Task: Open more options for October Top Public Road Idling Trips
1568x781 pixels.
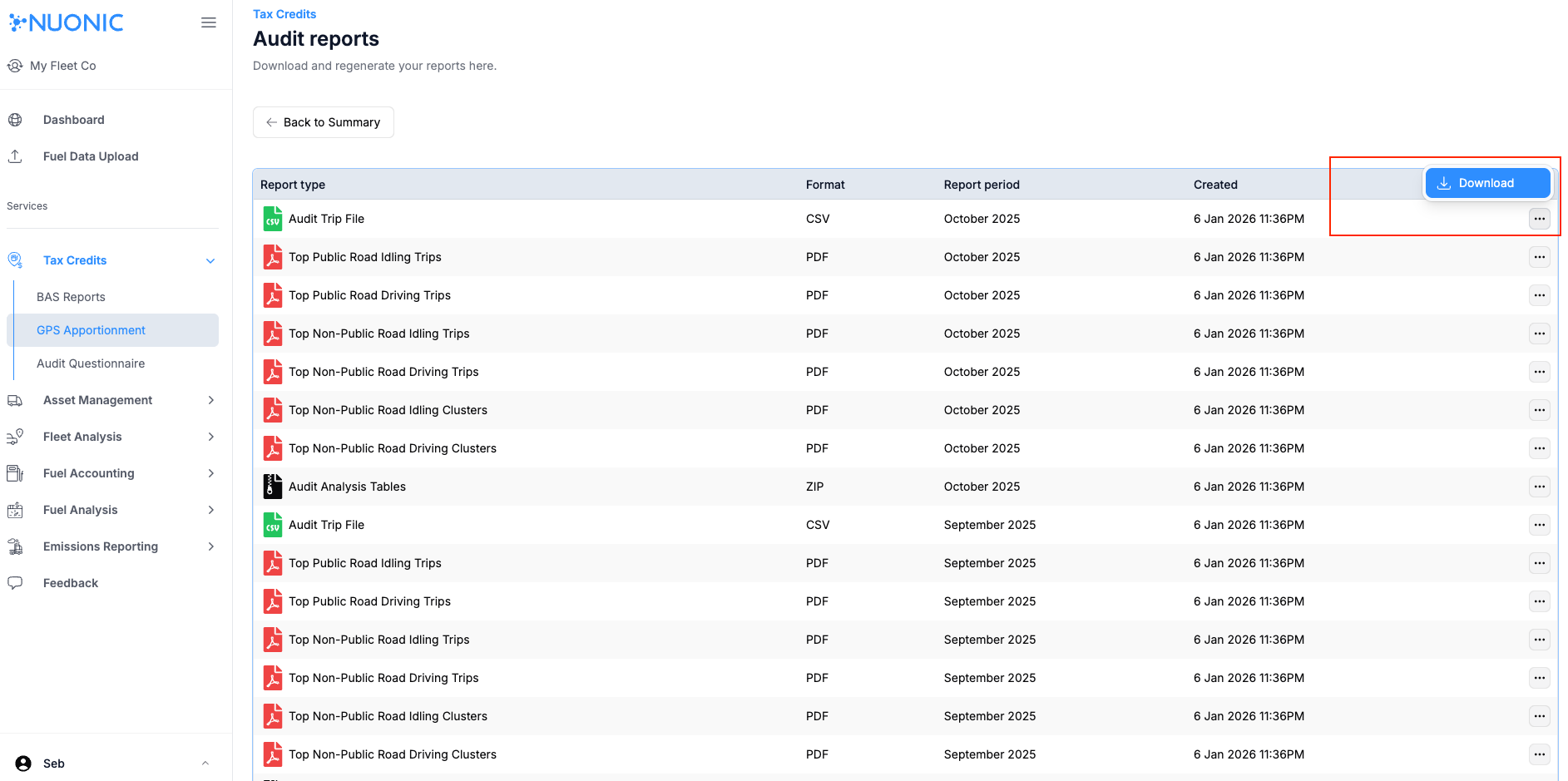Action: tap(1540, 257)
